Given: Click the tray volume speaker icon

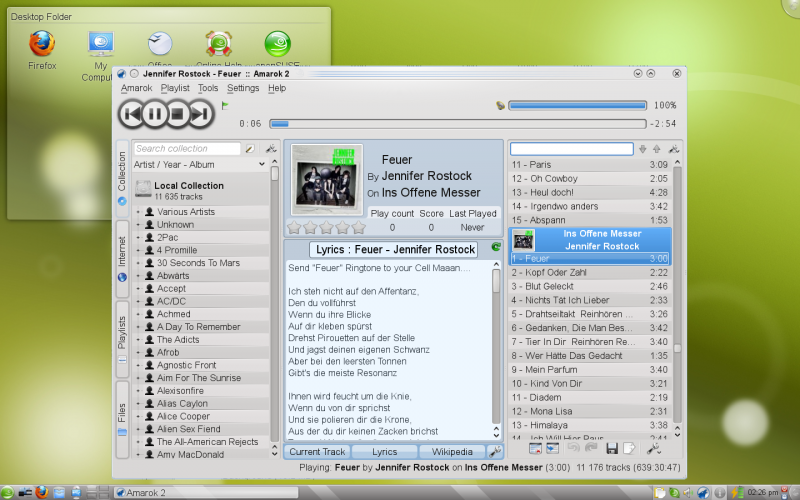Looking at the screenshot, I should click(x=687, y=493).
